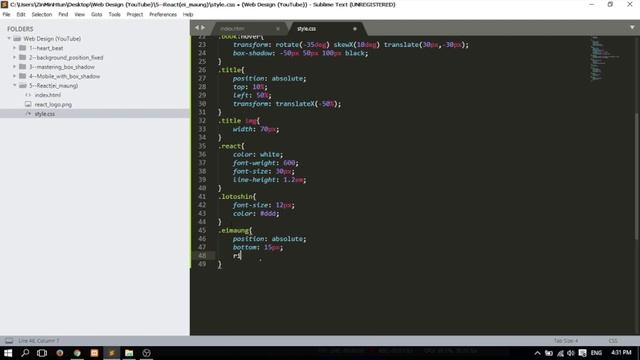Screen dimensions: 640x360
Task: Open the Preferences menu
Action: coord(163,14)
